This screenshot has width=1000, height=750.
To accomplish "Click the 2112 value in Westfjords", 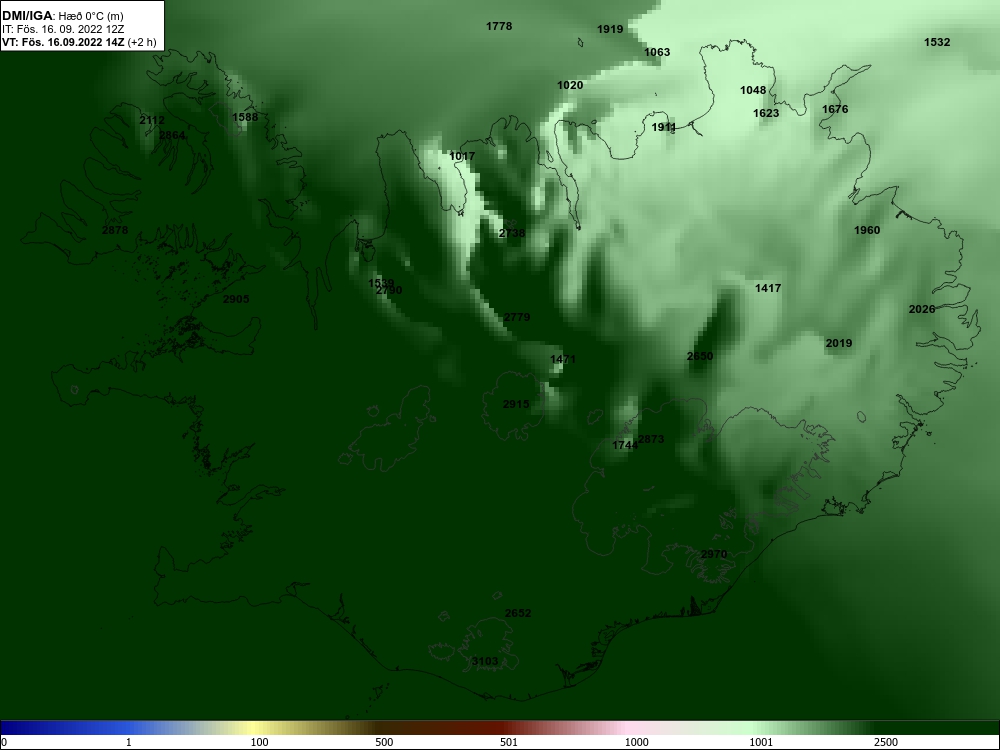I will [152, 120].
